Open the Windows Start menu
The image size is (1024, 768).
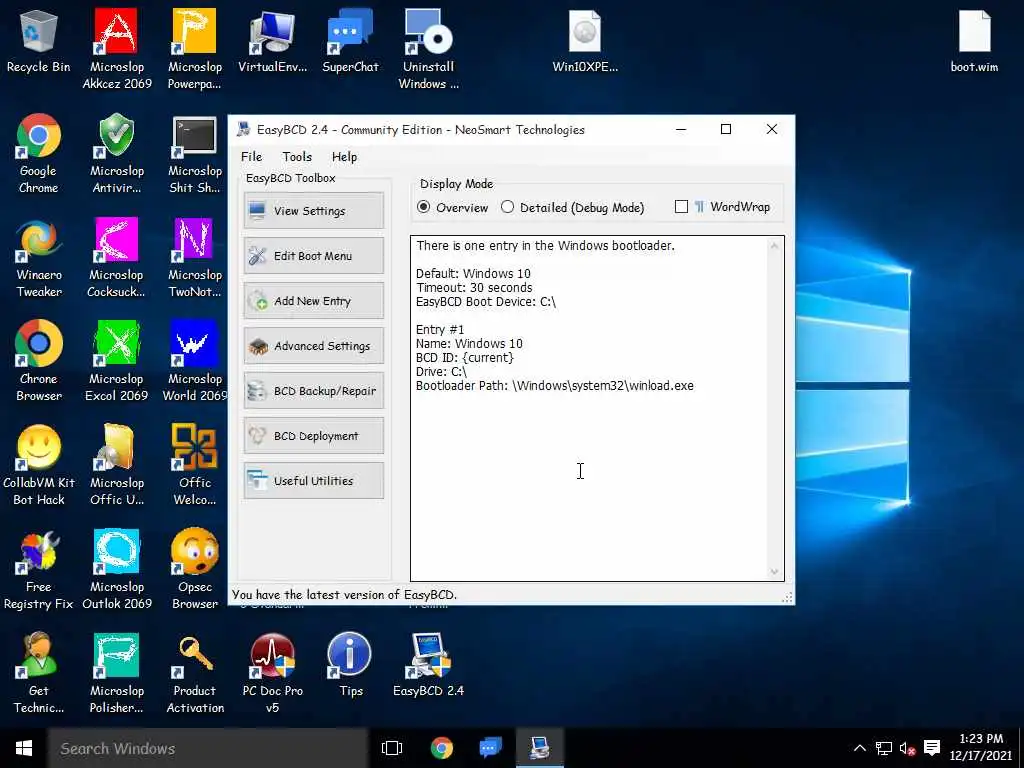(24, 748)
